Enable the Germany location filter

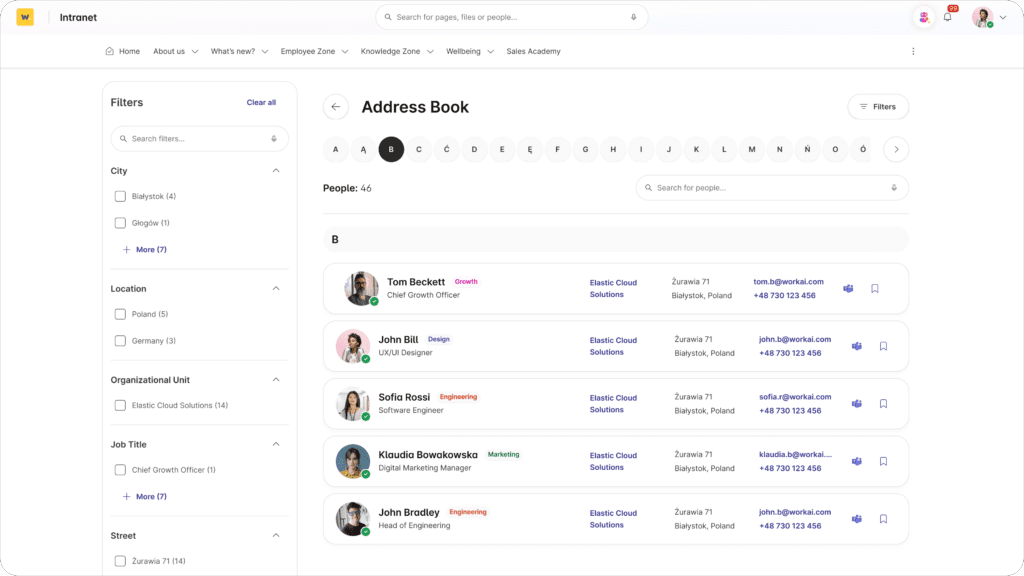[x=120, y=341]
